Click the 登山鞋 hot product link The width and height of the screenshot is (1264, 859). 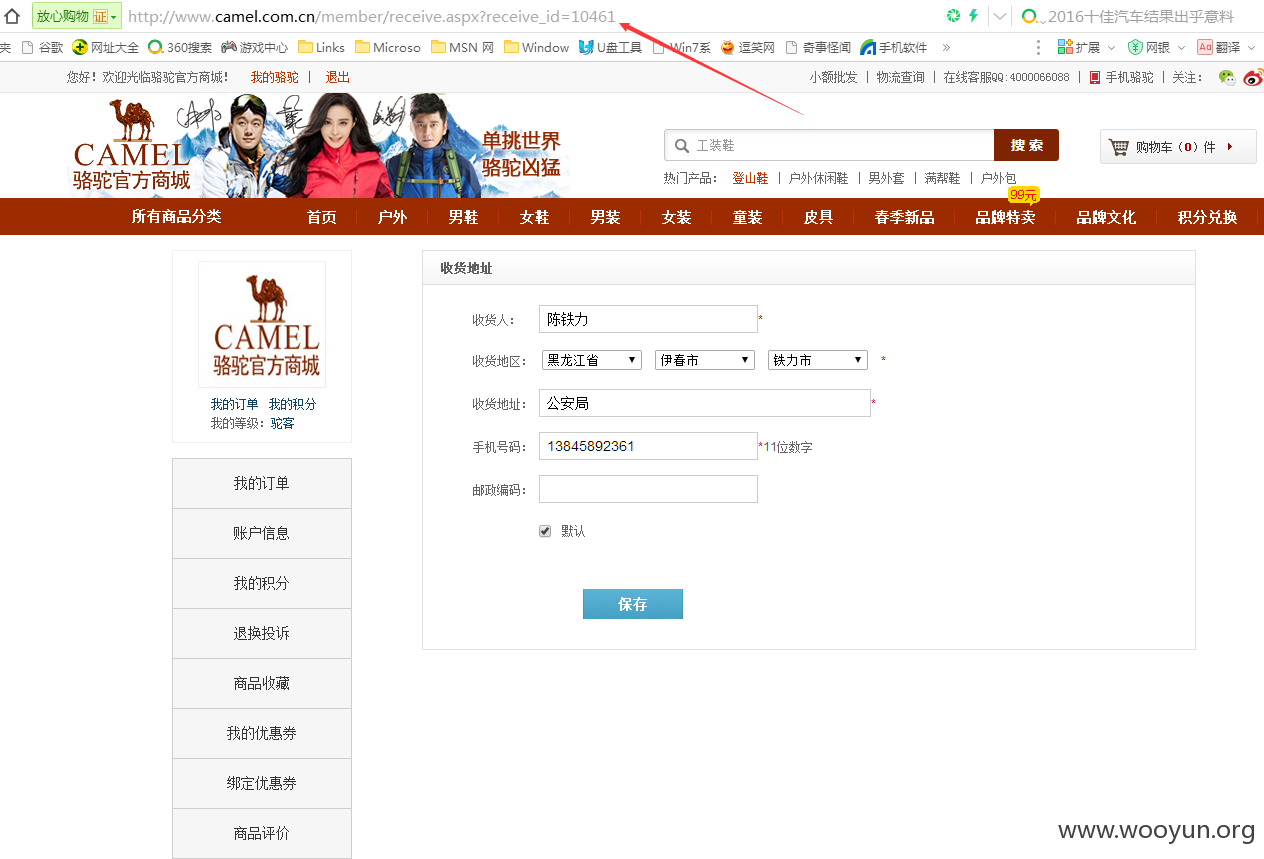coord(750,178)
